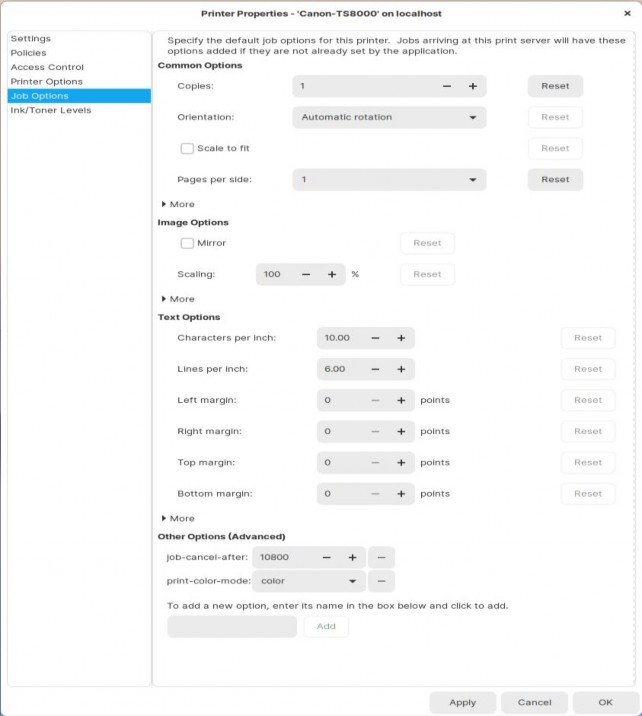Increase Characters per inch value
The height and width of the screenshot is (716, 642).
pos(401,338)
